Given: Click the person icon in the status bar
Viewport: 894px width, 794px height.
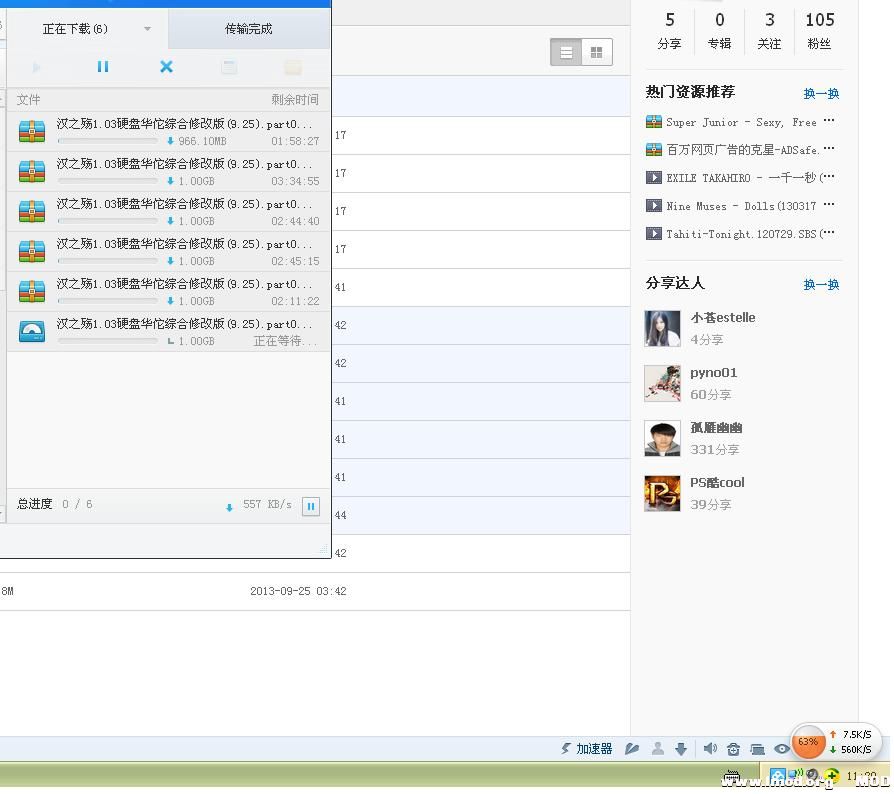Looking at the screenshot, I should [x=658, y=748].
